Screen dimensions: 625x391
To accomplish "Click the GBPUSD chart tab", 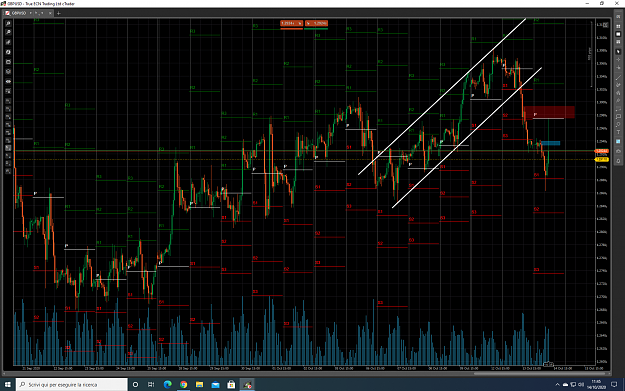I will point(19,13).
